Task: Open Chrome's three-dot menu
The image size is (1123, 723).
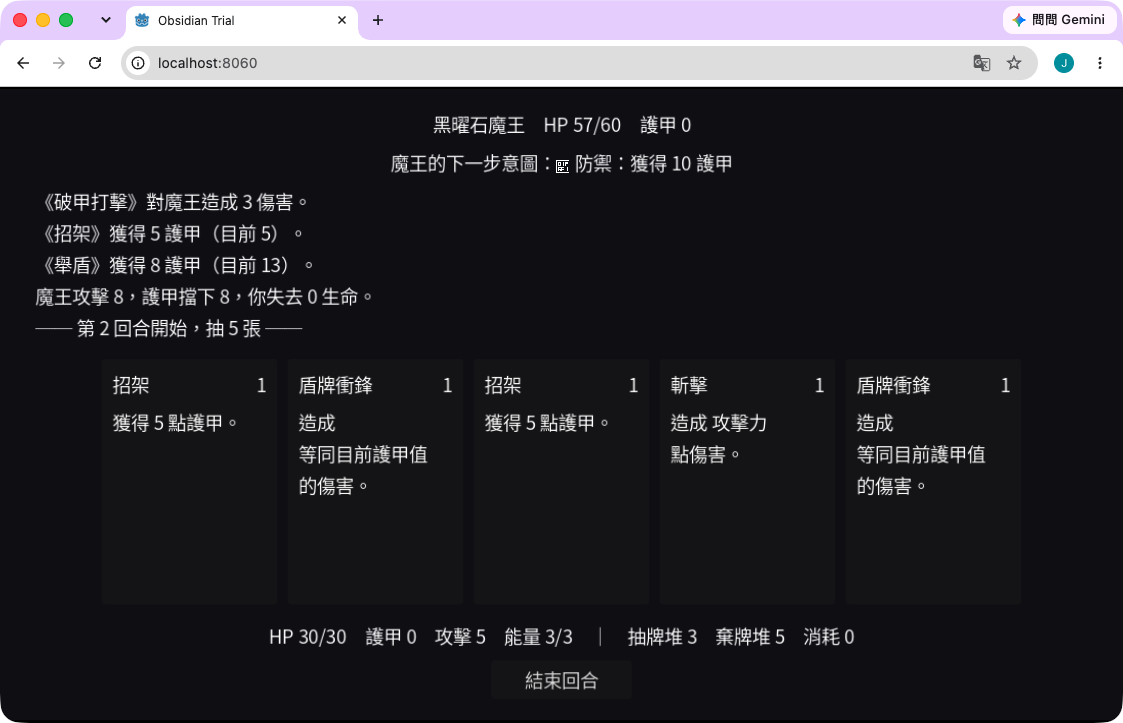Action: tap(1099, 63)
